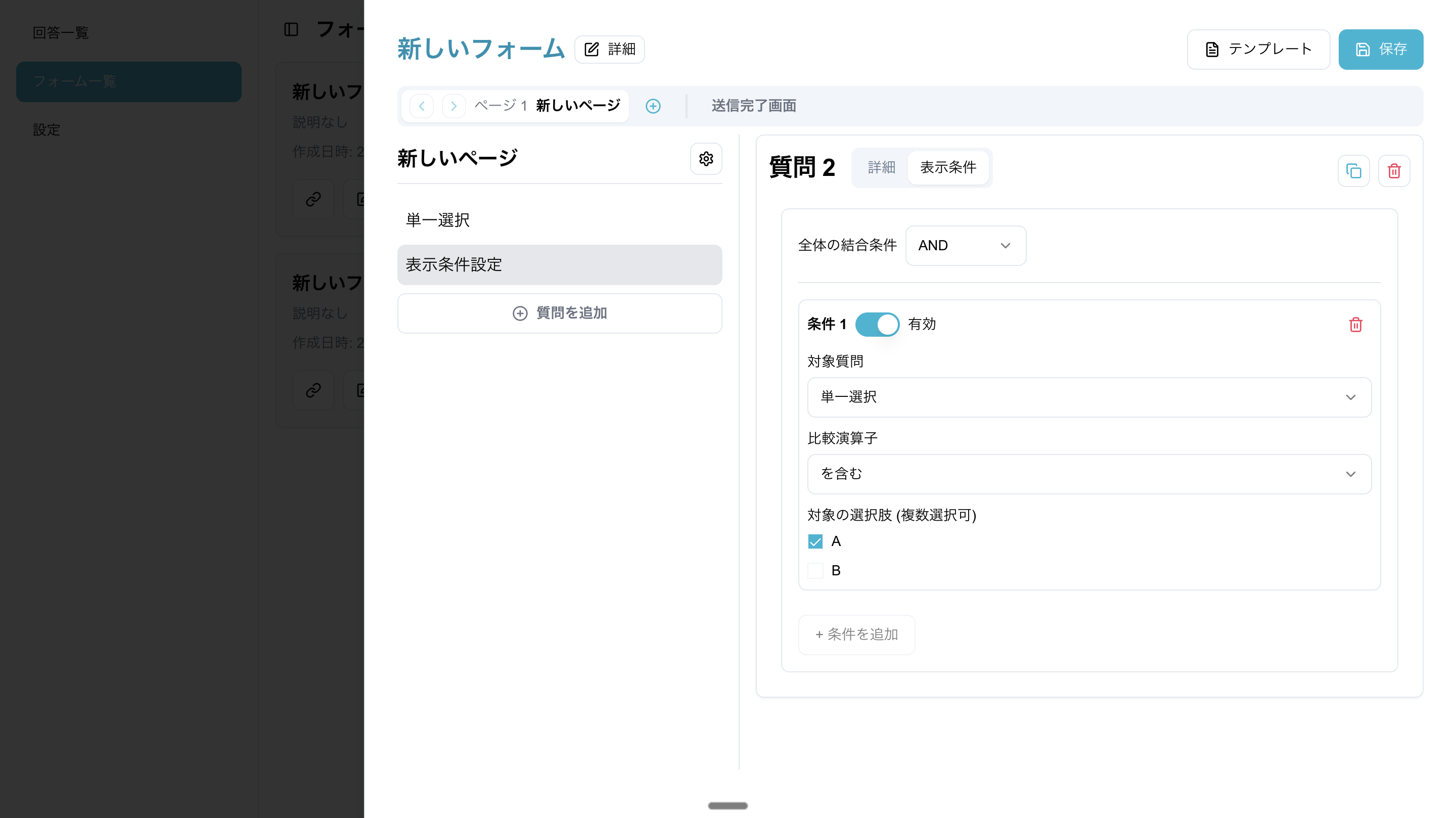This screenshot has width=1456, height=818.
Task: Click the 質問を追加 button
Action: (560, 313)
